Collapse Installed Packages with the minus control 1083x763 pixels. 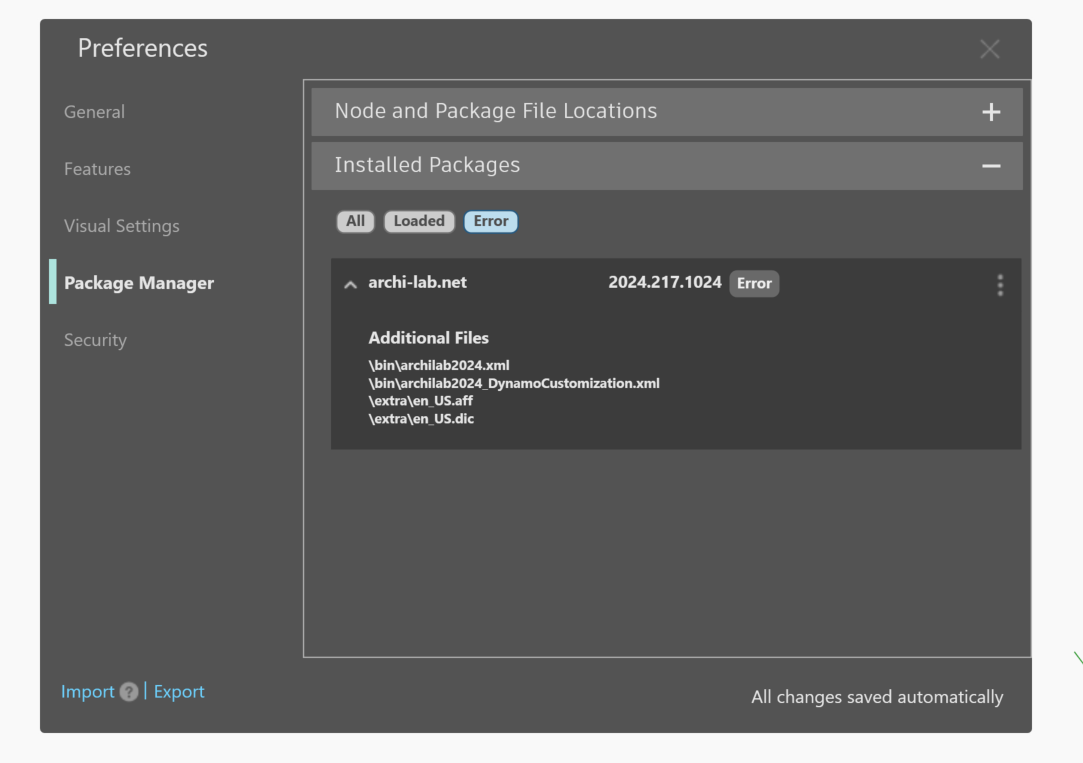[990, 164]
